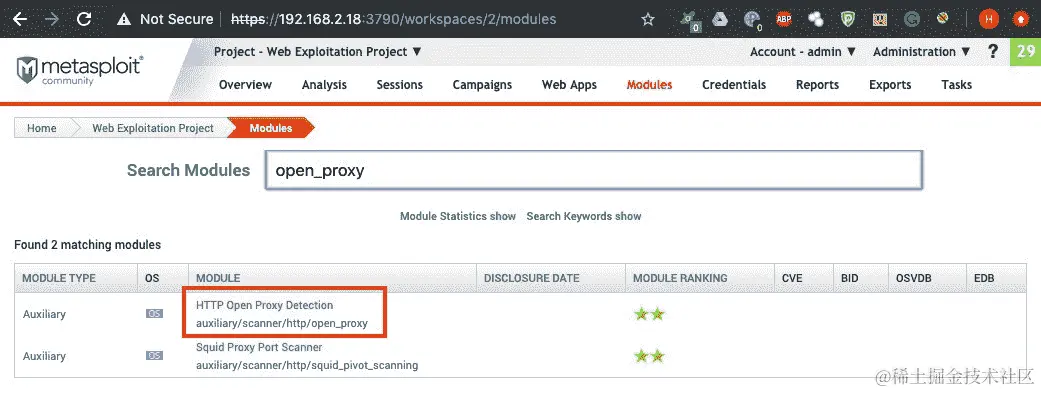The image size is (1041, 393).
Task: Switch to the Credentials tab
Action: (x=734, y=85)
